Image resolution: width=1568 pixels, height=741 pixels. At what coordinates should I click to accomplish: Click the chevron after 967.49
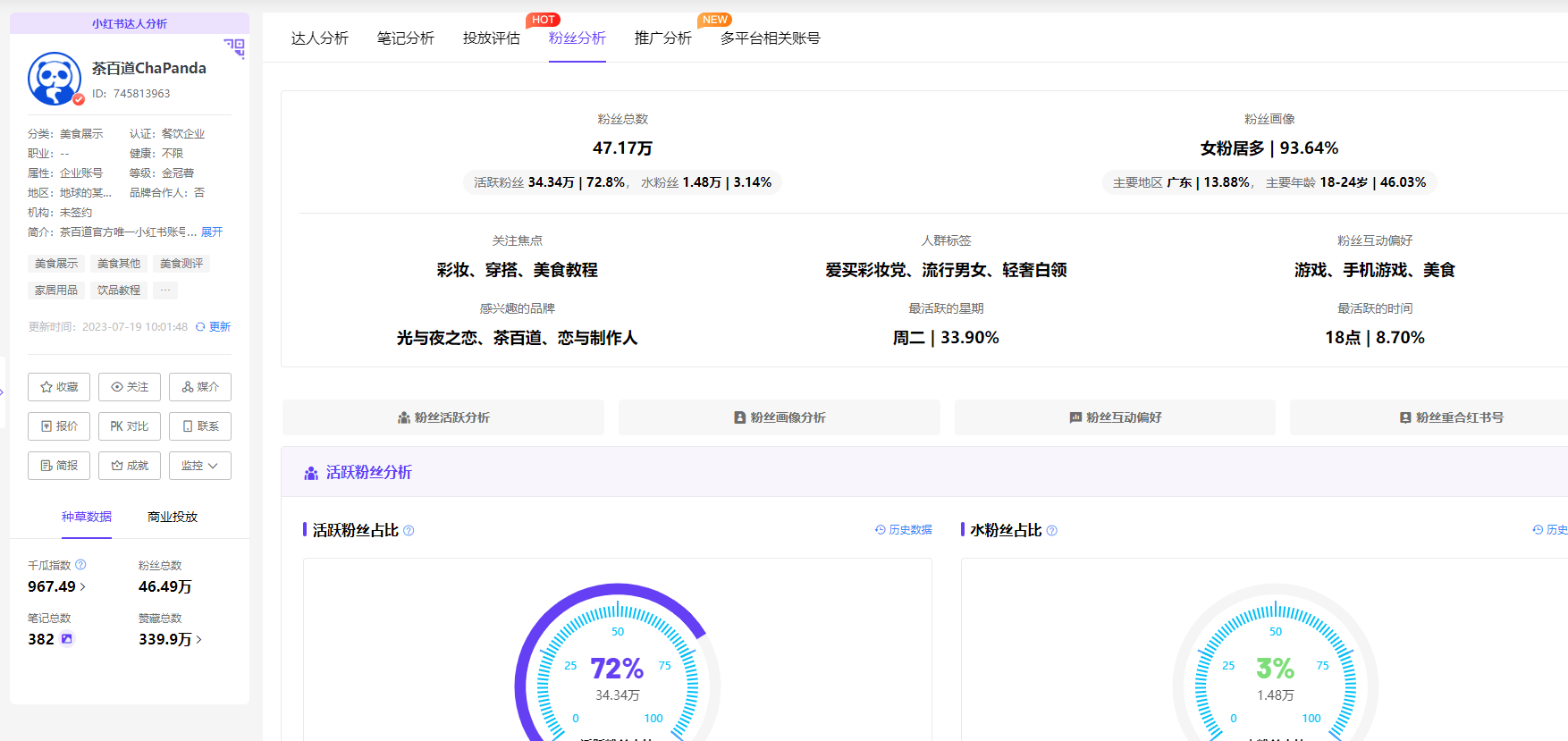coord(83,587)
